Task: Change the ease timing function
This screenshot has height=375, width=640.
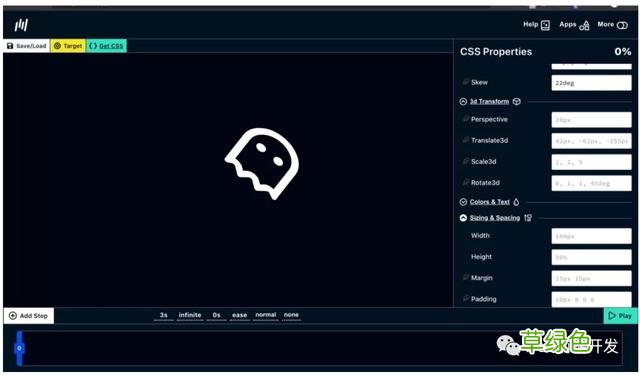Action: [x=240, y=315]
